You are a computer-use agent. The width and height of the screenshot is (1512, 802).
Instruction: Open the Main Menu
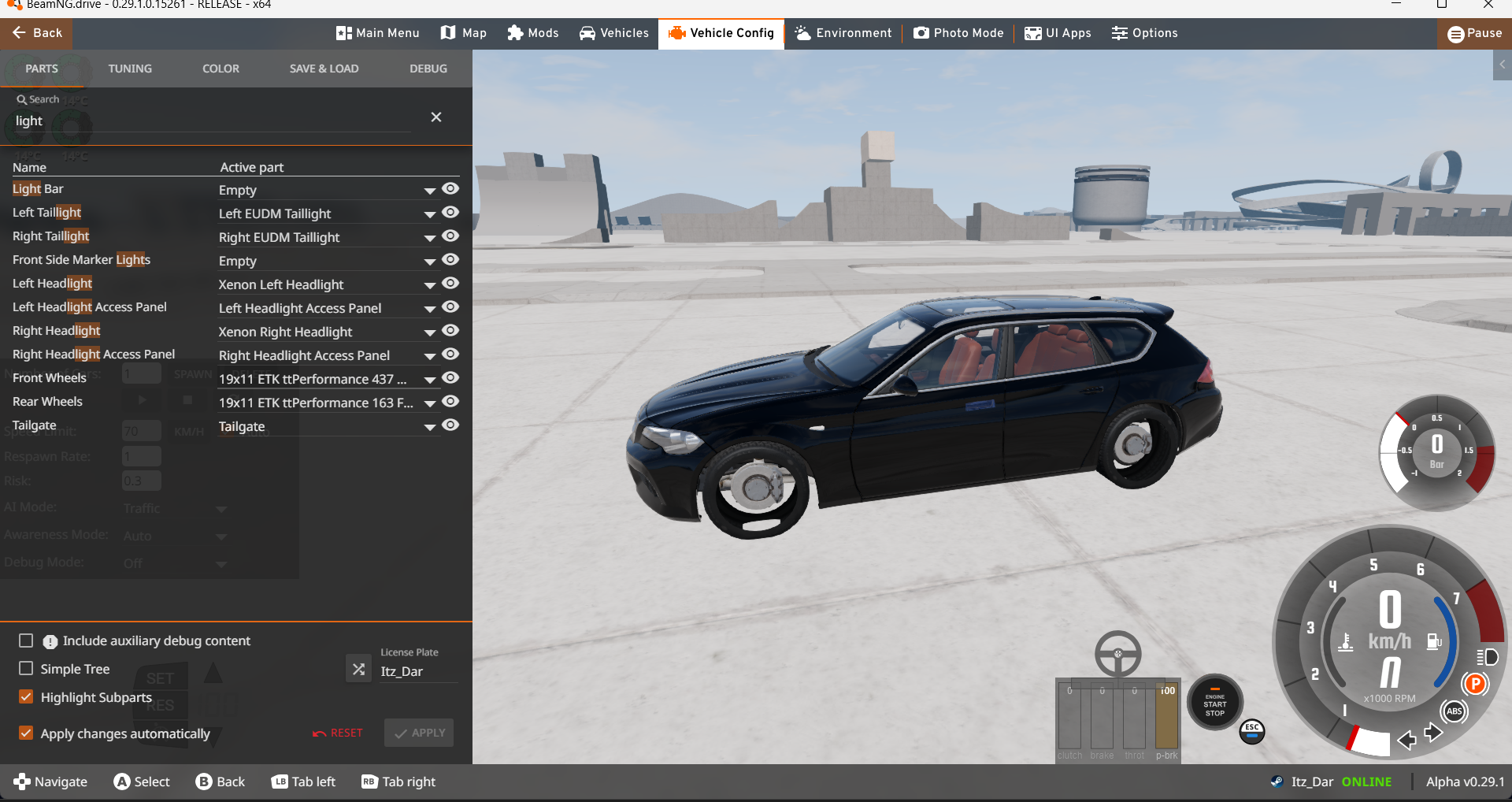(x=378, y=33)
